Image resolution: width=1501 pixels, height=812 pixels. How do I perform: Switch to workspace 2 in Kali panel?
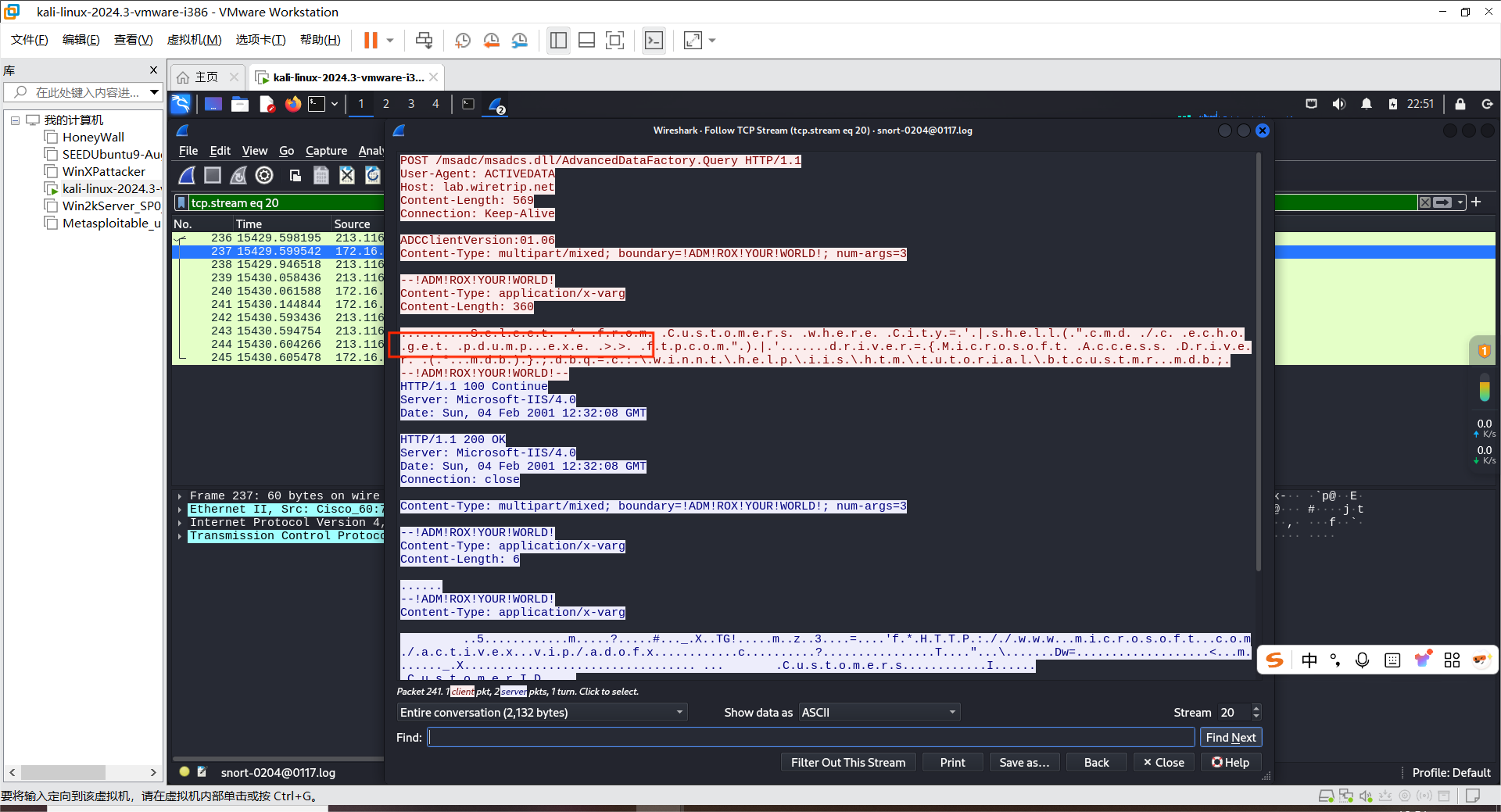tap(385, 104)
